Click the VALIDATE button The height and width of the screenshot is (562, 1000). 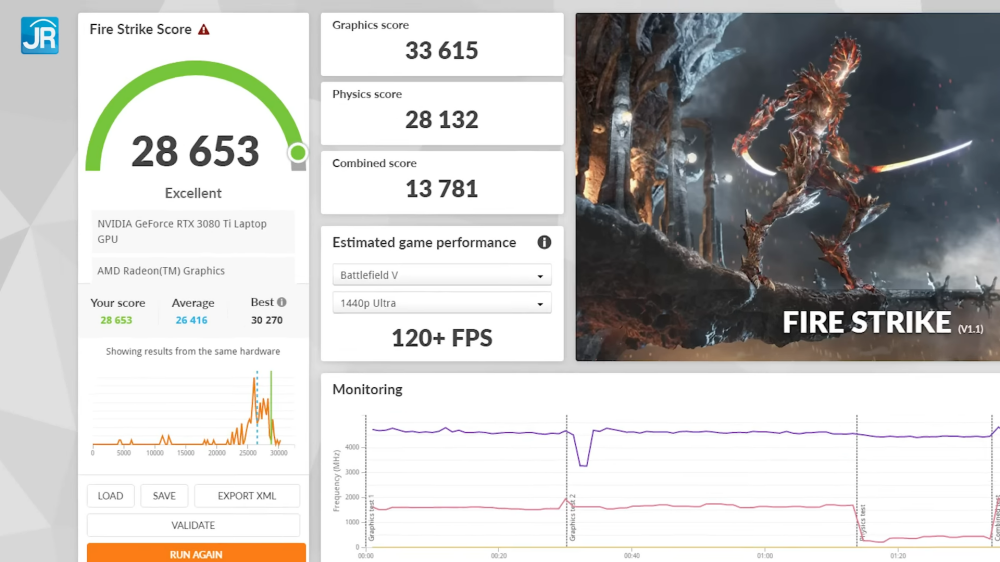193,525
